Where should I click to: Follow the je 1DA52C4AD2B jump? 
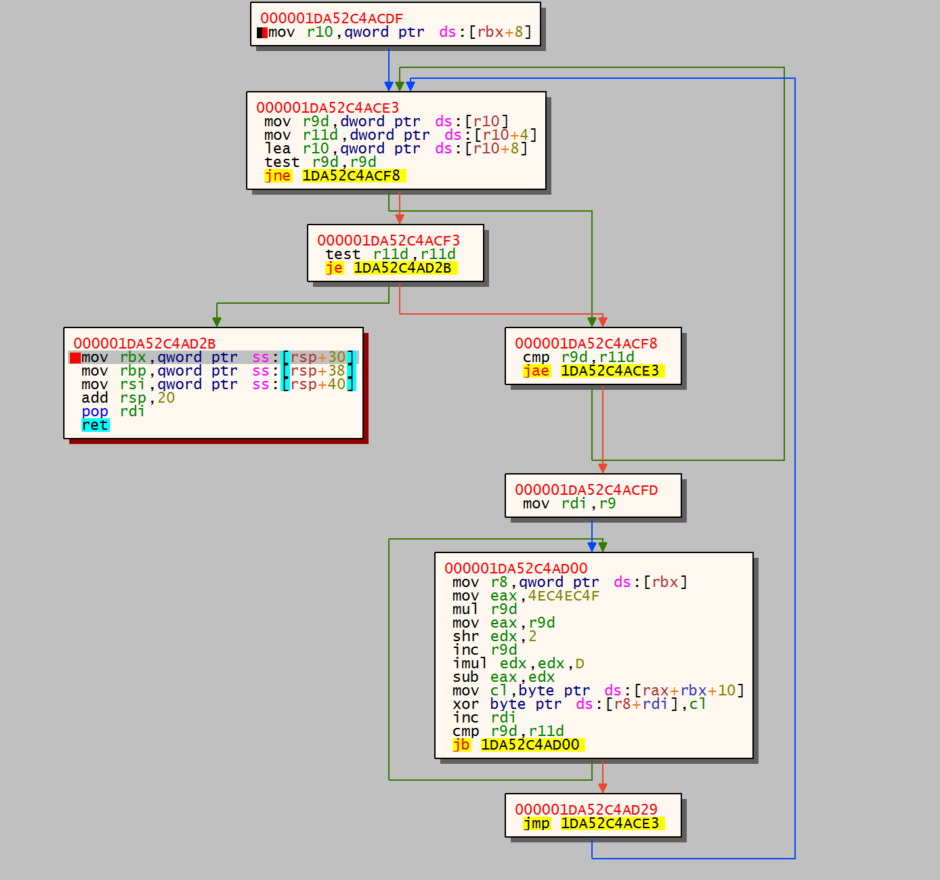coord(391,268)
